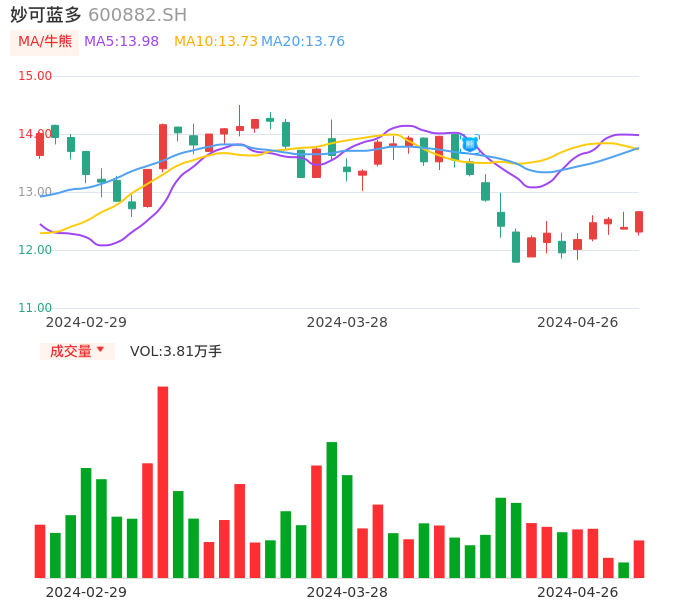Click the VOL:3.81万手 volume readout
The image size is (686, 606).
pyautogui.click(x=176, y=352)
